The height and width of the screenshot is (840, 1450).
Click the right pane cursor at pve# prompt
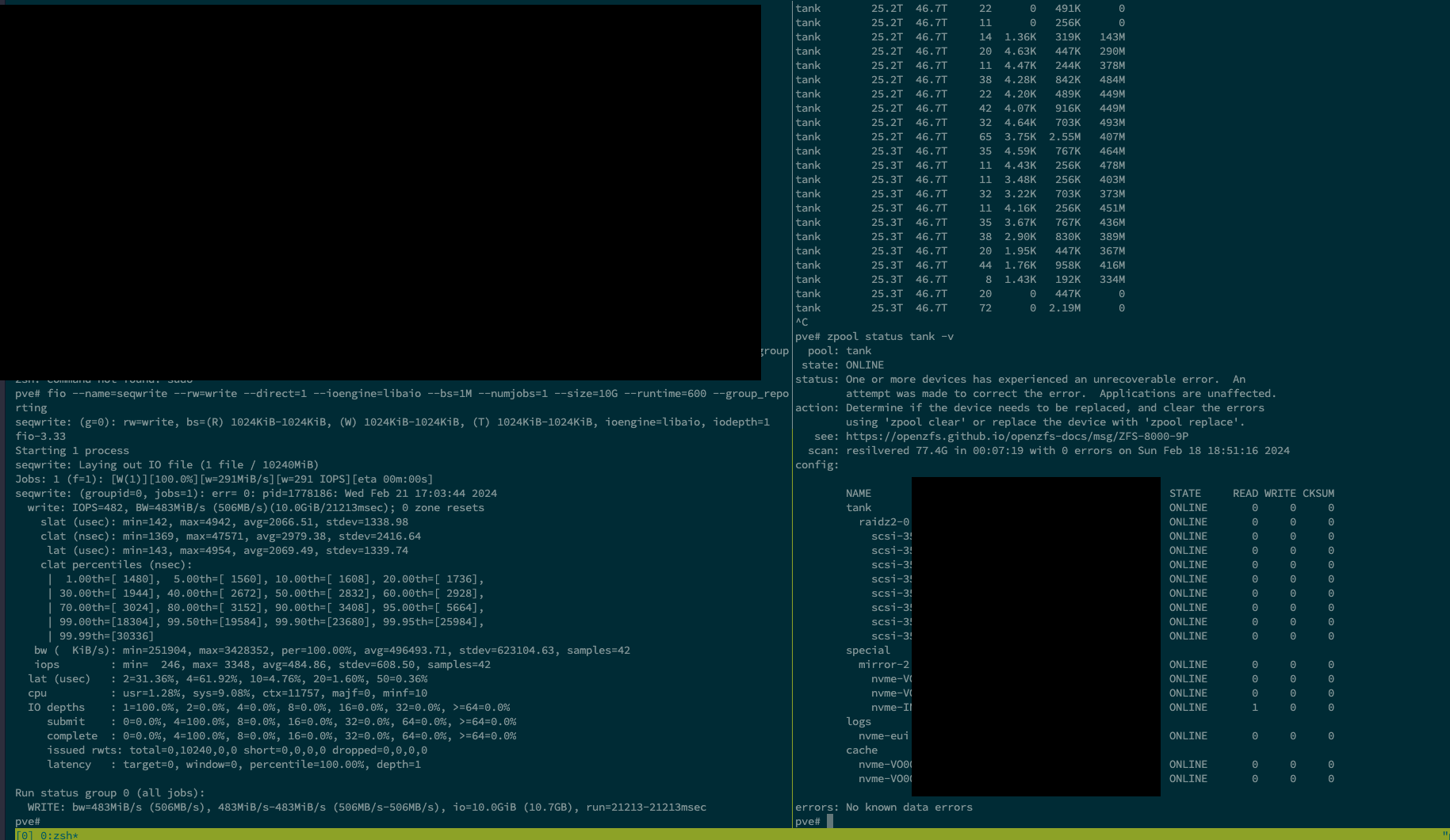tap(830, 821)
